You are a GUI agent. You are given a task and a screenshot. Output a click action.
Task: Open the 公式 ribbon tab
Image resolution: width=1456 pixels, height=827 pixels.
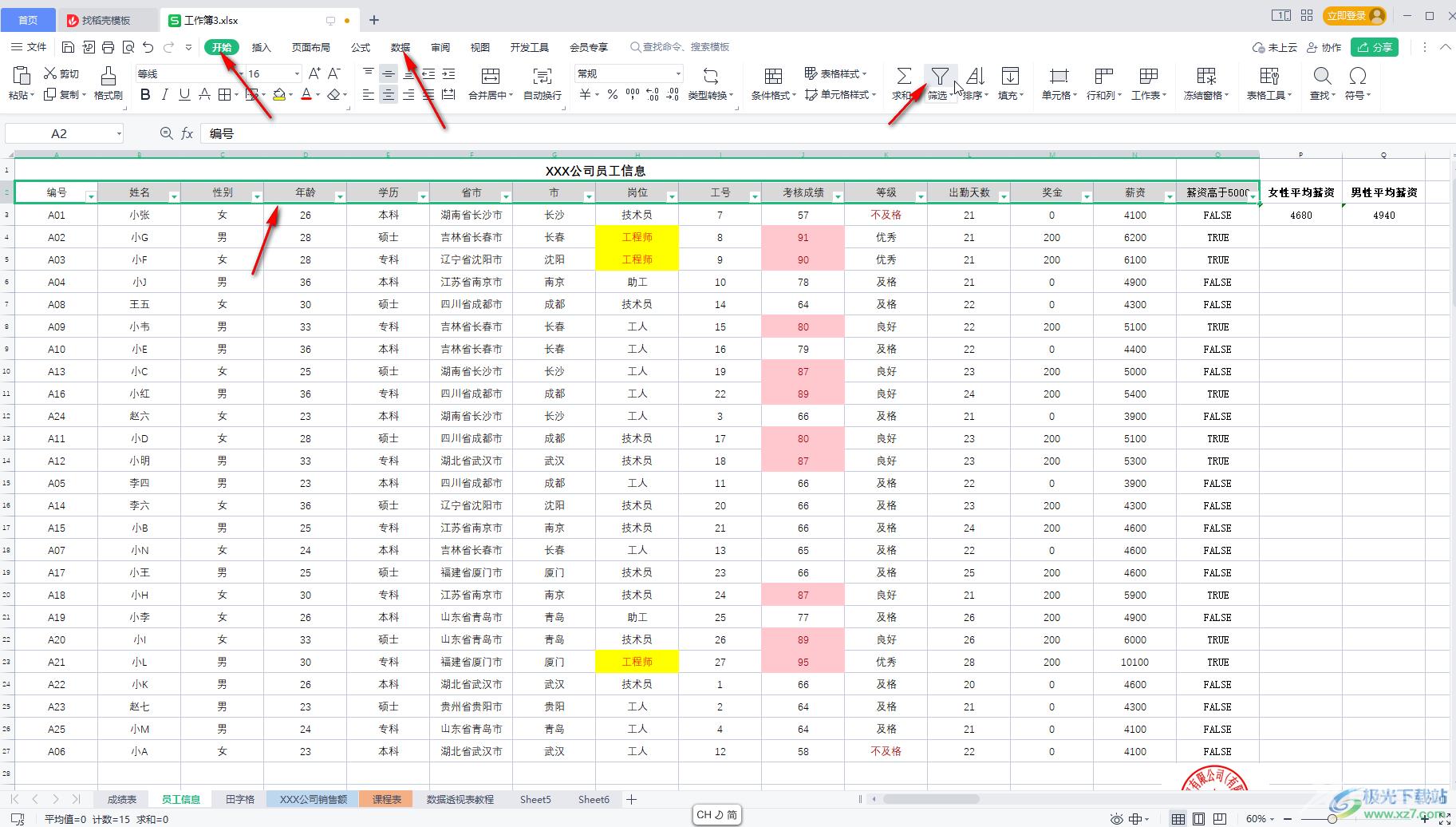pyautogui.click(x=361, y=47)
